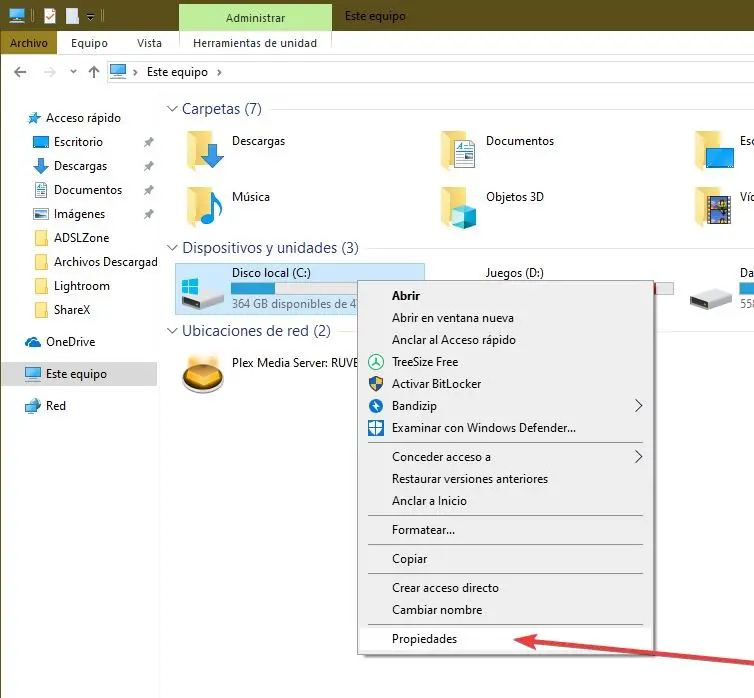Open the Música folder icon
754x698 pixels.
pos(205,206)
